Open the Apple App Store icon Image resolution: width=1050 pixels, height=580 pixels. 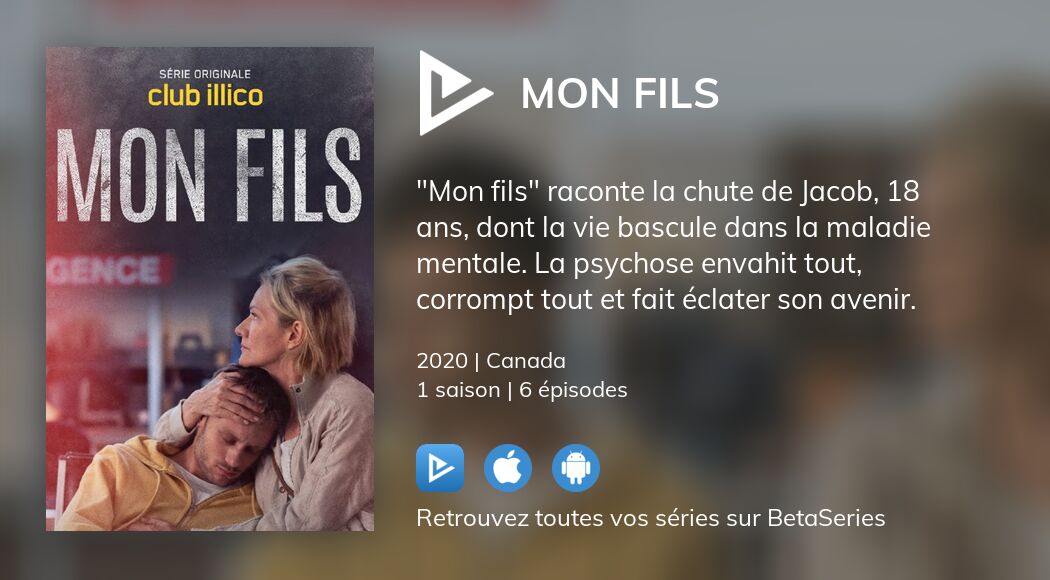click(x=508, y=468)
